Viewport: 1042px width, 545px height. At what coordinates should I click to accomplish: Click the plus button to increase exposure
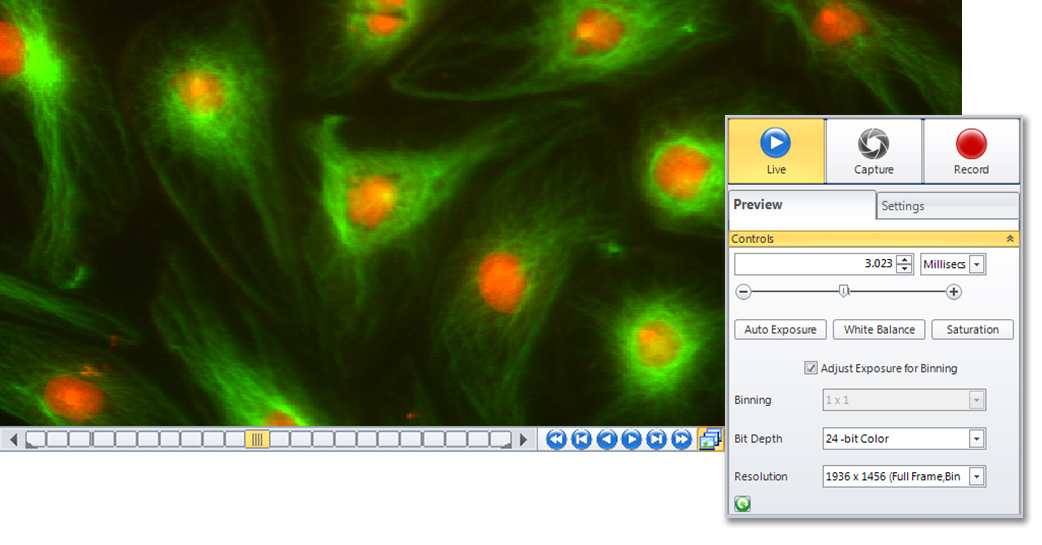pyautogui.click(x=954, y=292)
